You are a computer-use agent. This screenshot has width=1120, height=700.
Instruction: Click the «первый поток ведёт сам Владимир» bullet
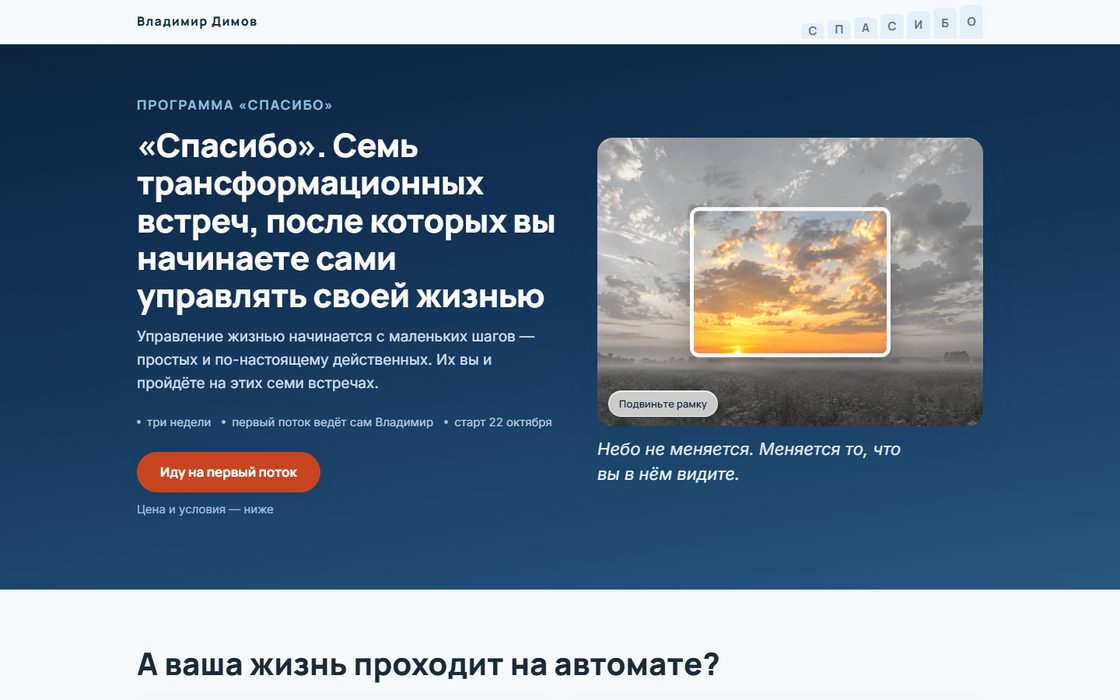click(327, 422)
